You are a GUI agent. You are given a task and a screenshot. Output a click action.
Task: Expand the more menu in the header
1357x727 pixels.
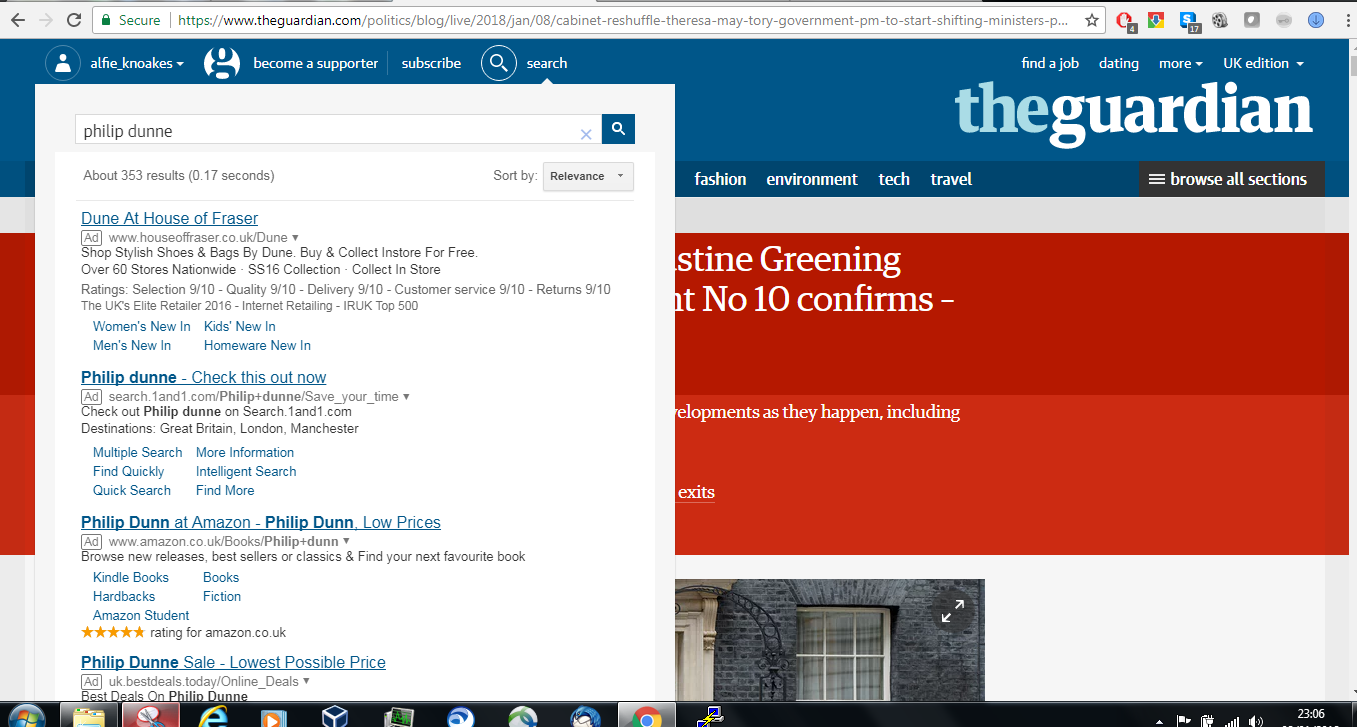[1181, 63]
